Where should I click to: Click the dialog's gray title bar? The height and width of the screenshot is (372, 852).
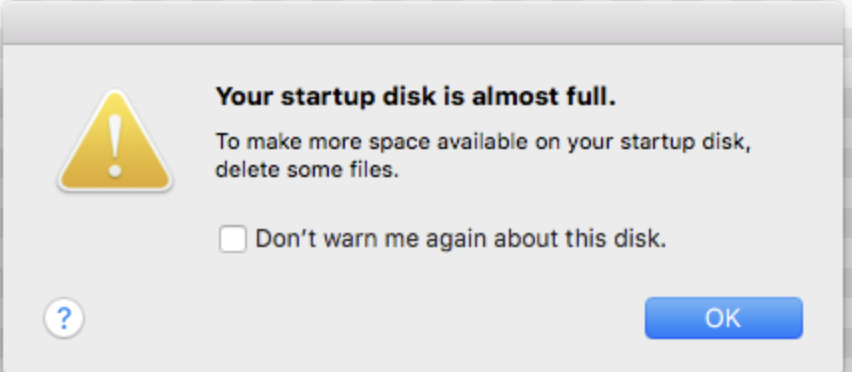423,23
